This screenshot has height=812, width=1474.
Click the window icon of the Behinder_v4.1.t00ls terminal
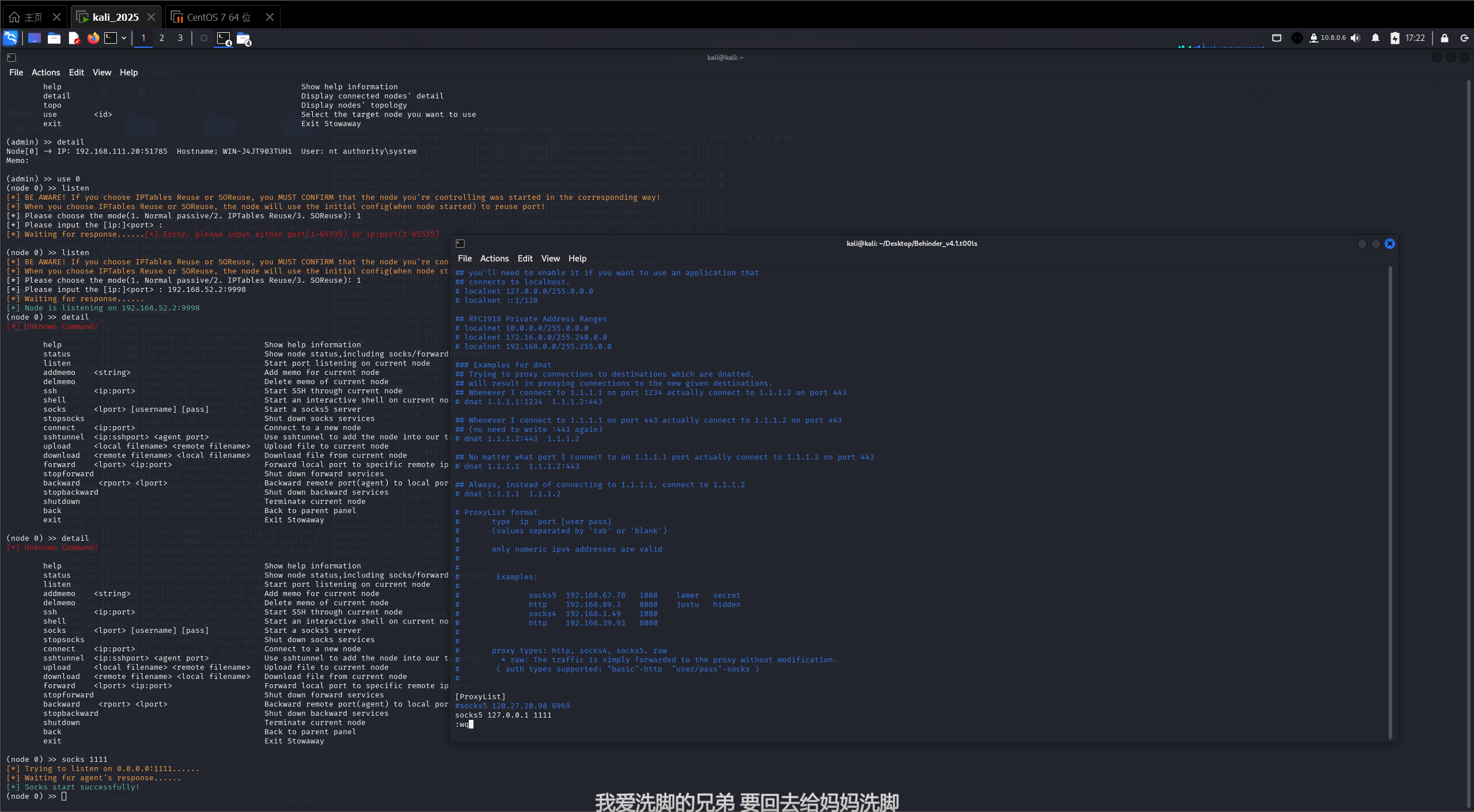[x=460, y=244]
